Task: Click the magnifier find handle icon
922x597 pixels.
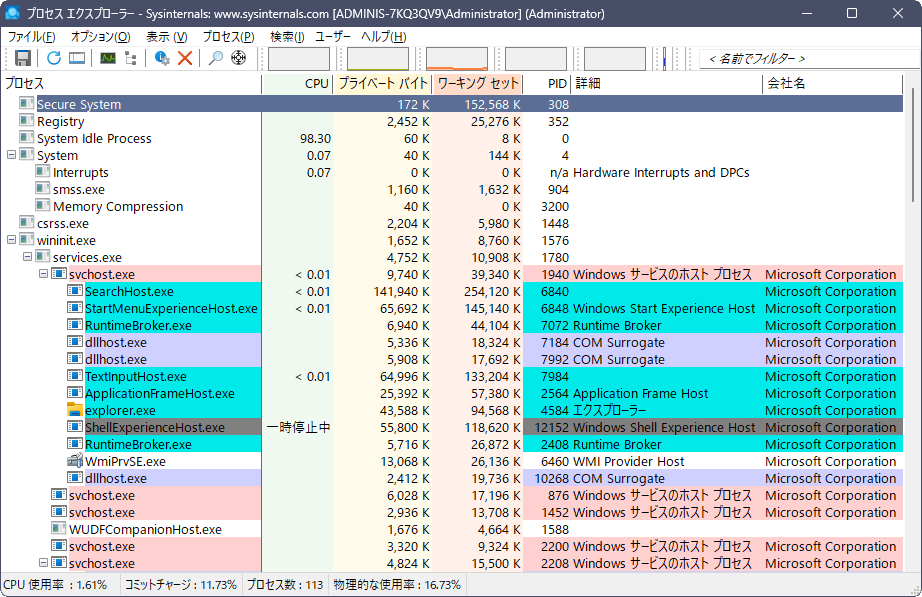Action: (216, 58)
